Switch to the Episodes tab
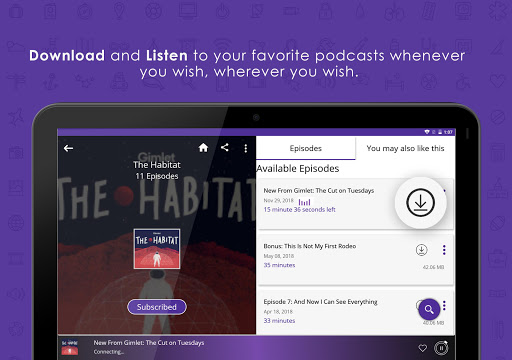 click(x=306, y=148)
